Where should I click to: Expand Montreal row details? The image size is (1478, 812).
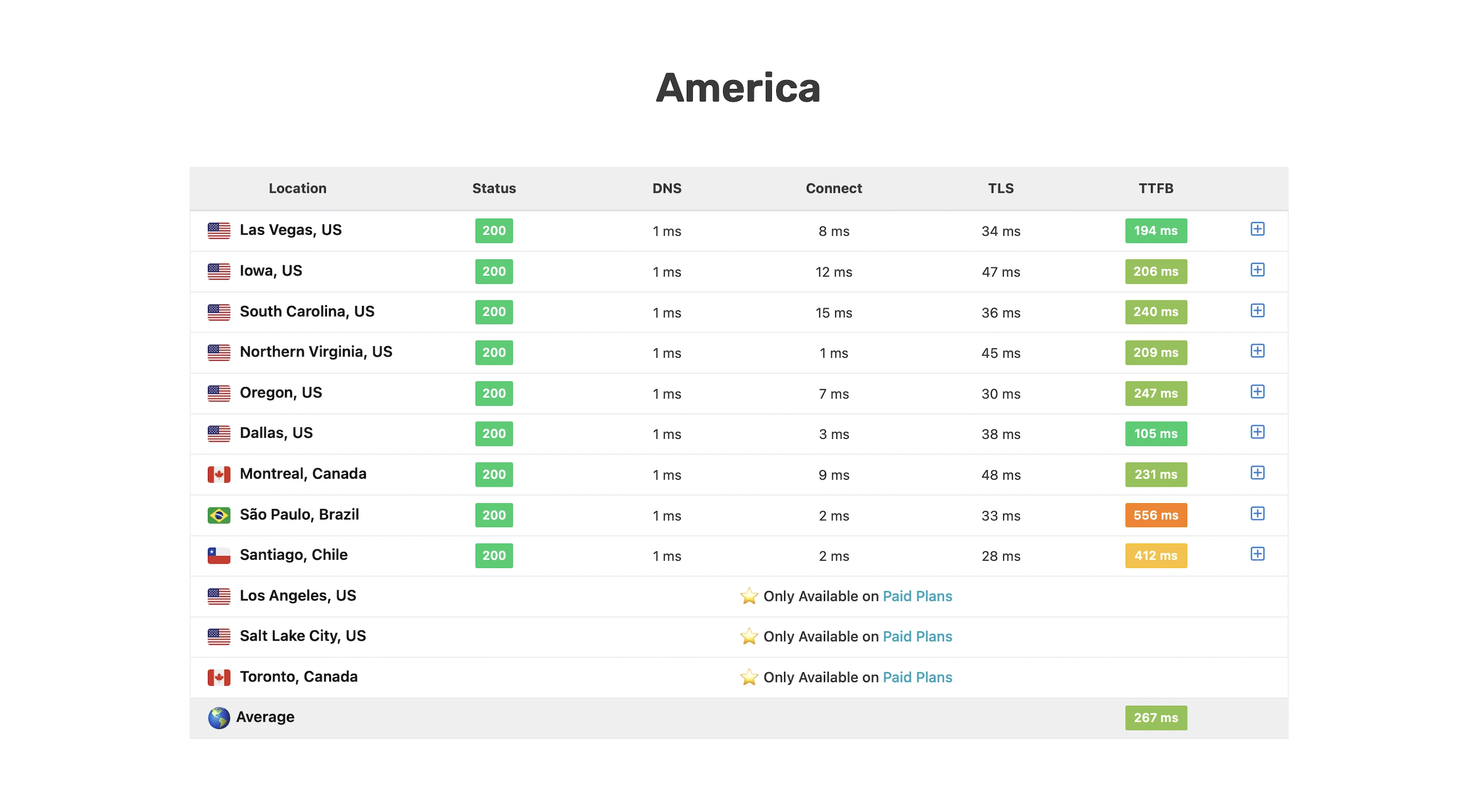(x=1257, y=473)
